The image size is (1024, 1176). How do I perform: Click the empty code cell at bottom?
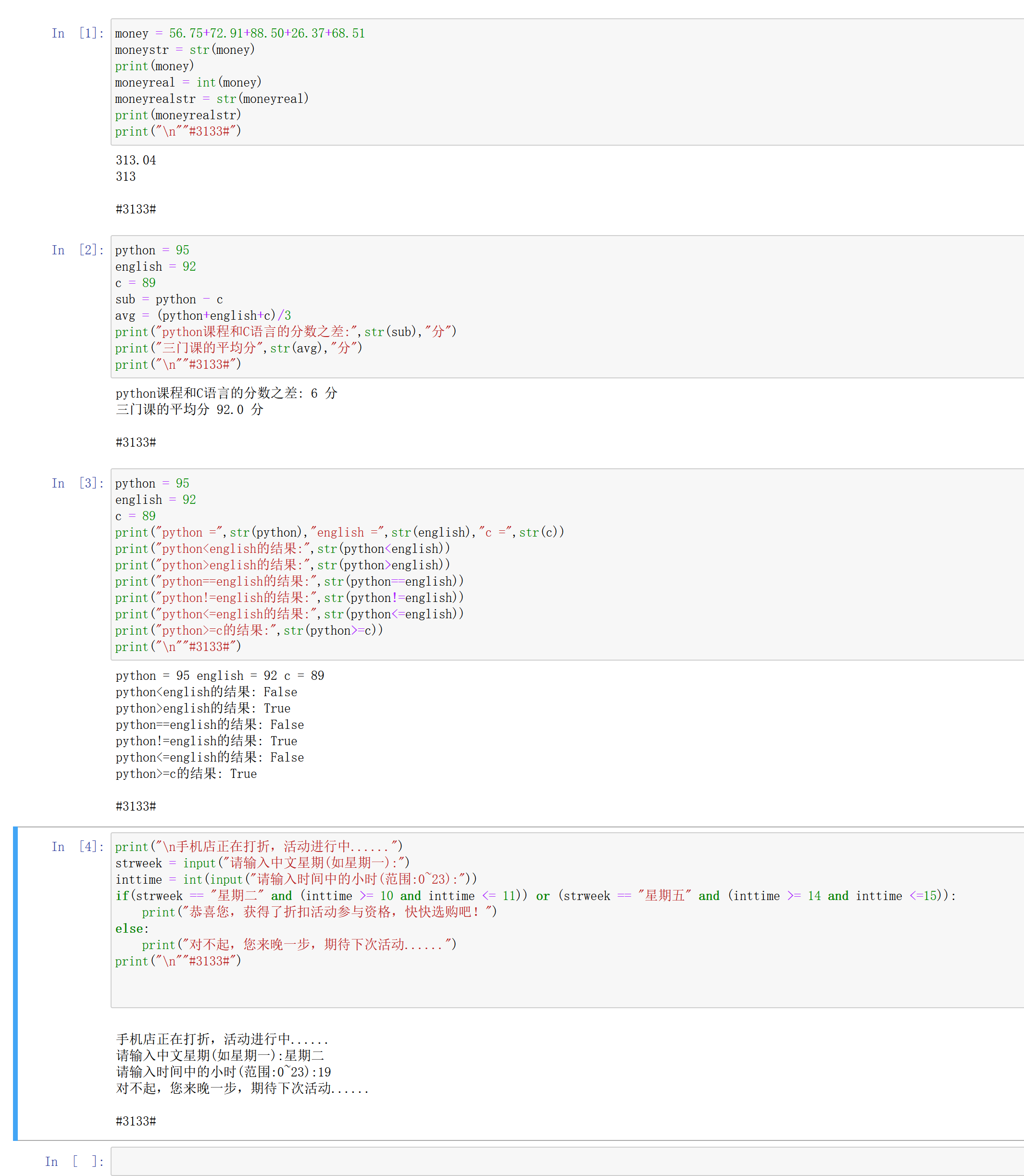566,1161
